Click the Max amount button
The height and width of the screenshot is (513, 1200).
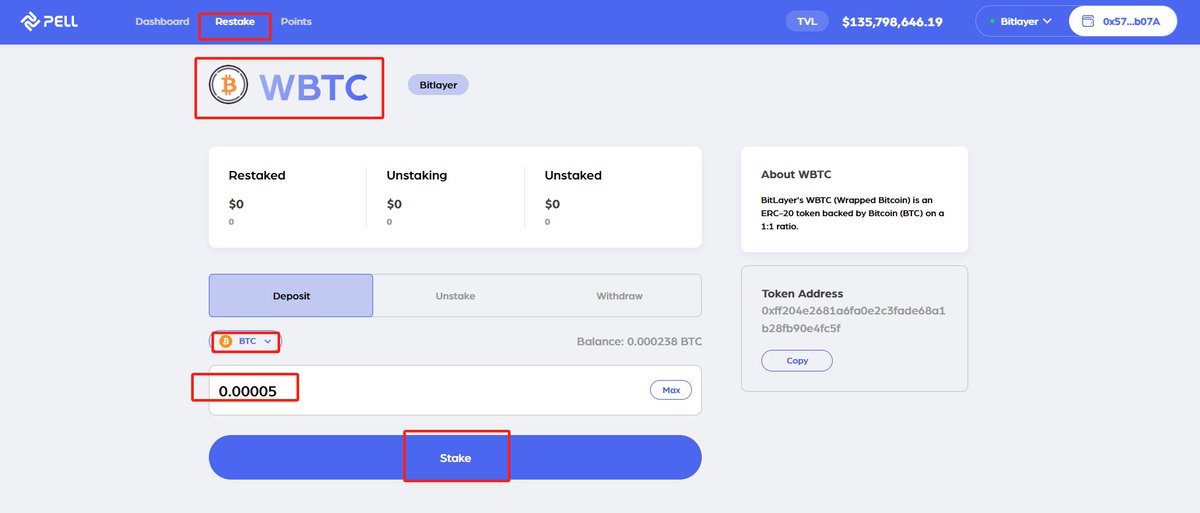671,390
